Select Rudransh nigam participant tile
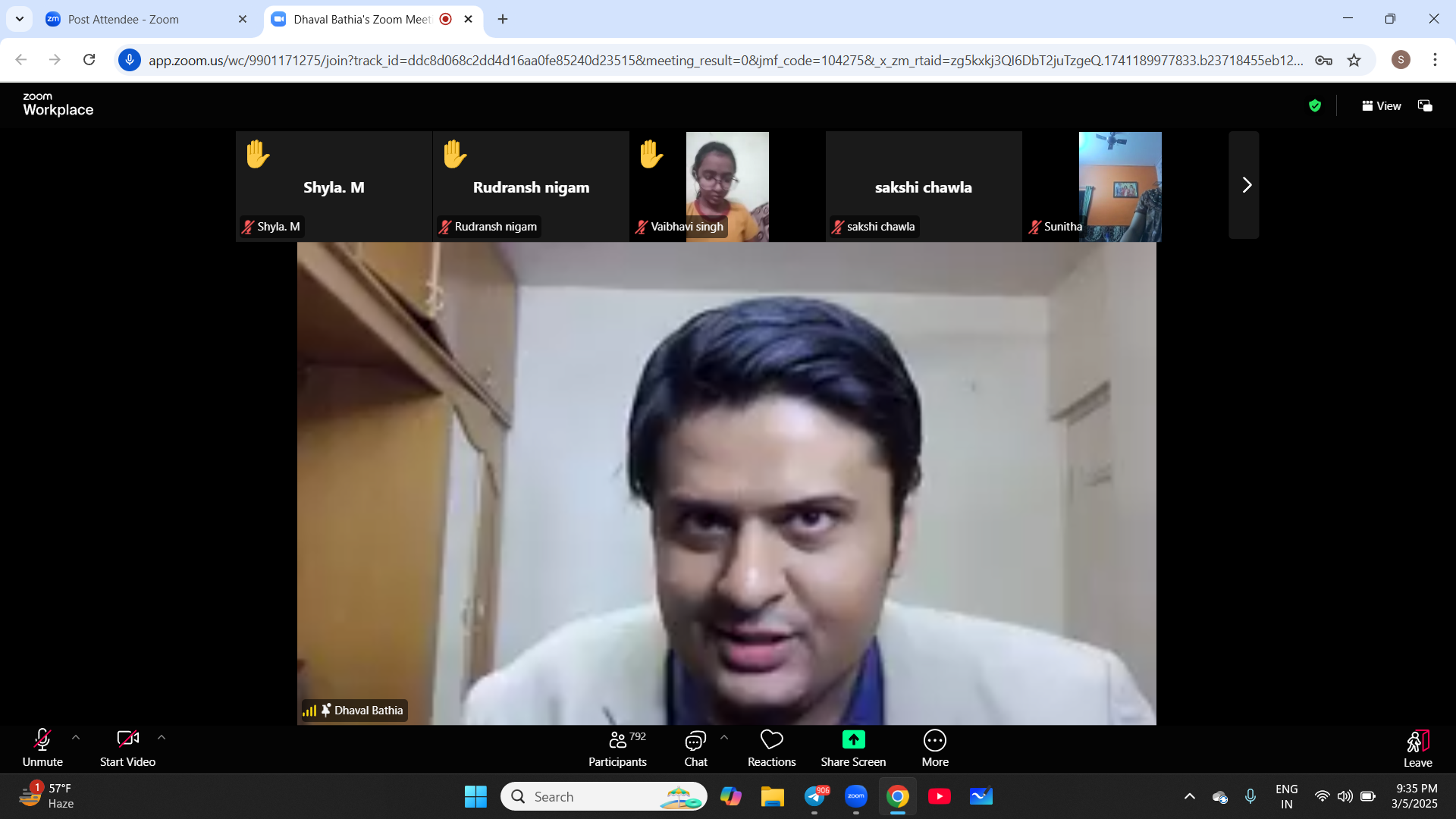The width and height of the screenshot is (1456, 819). point(531,187)
